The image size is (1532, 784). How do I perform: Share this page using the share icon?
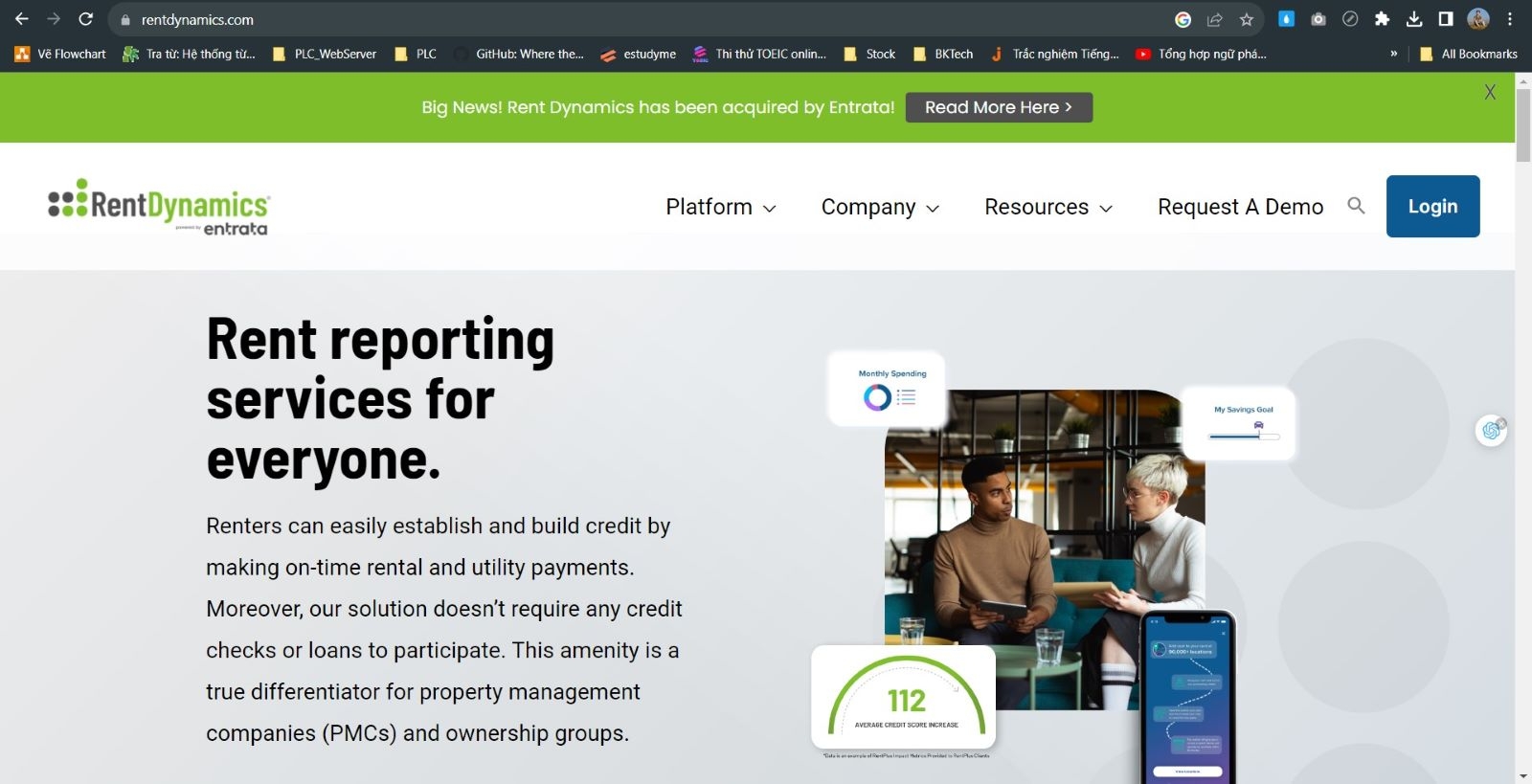tap(1215, 19)
